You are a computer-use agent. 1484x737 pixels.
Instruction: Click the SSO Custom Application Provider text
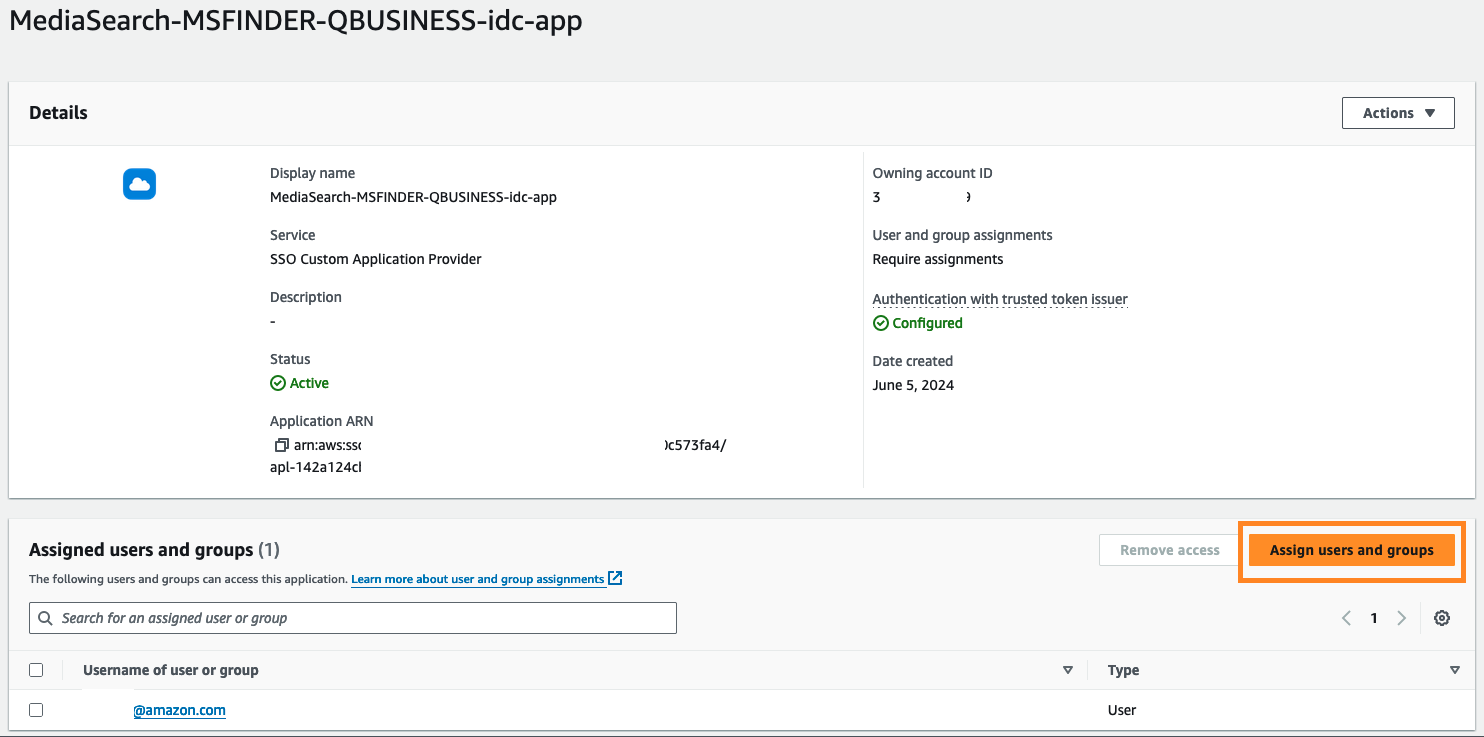(376, 259)
